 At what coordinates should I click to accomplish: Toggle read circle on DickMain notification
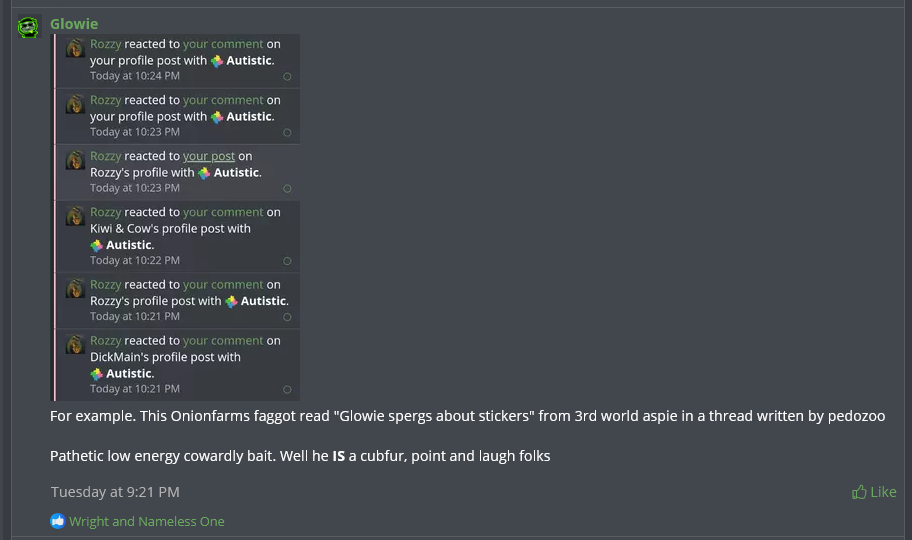[x=287, y=390]
